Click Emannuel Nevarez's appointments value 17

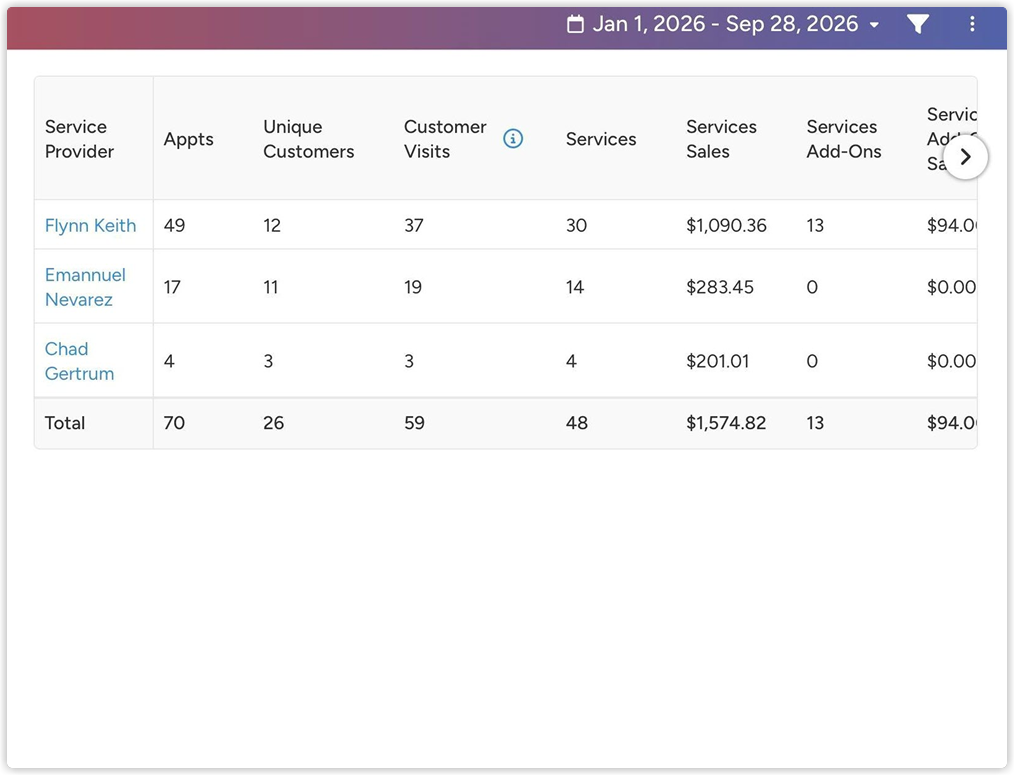(172, 287)
